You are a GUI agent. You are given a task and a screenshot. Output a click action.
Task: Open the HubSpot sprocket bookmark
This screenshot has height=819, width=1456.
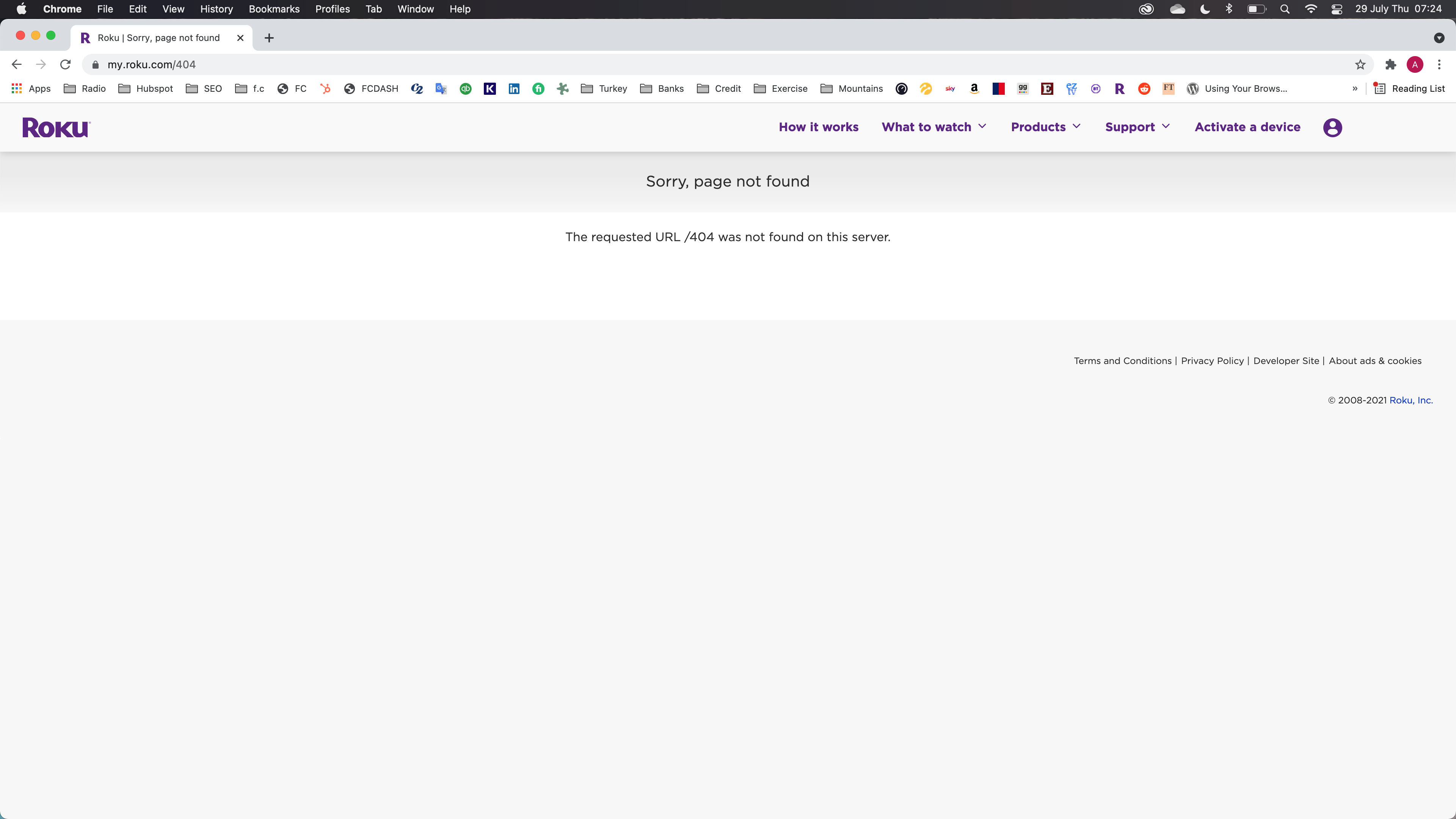(x=325, y=89)
